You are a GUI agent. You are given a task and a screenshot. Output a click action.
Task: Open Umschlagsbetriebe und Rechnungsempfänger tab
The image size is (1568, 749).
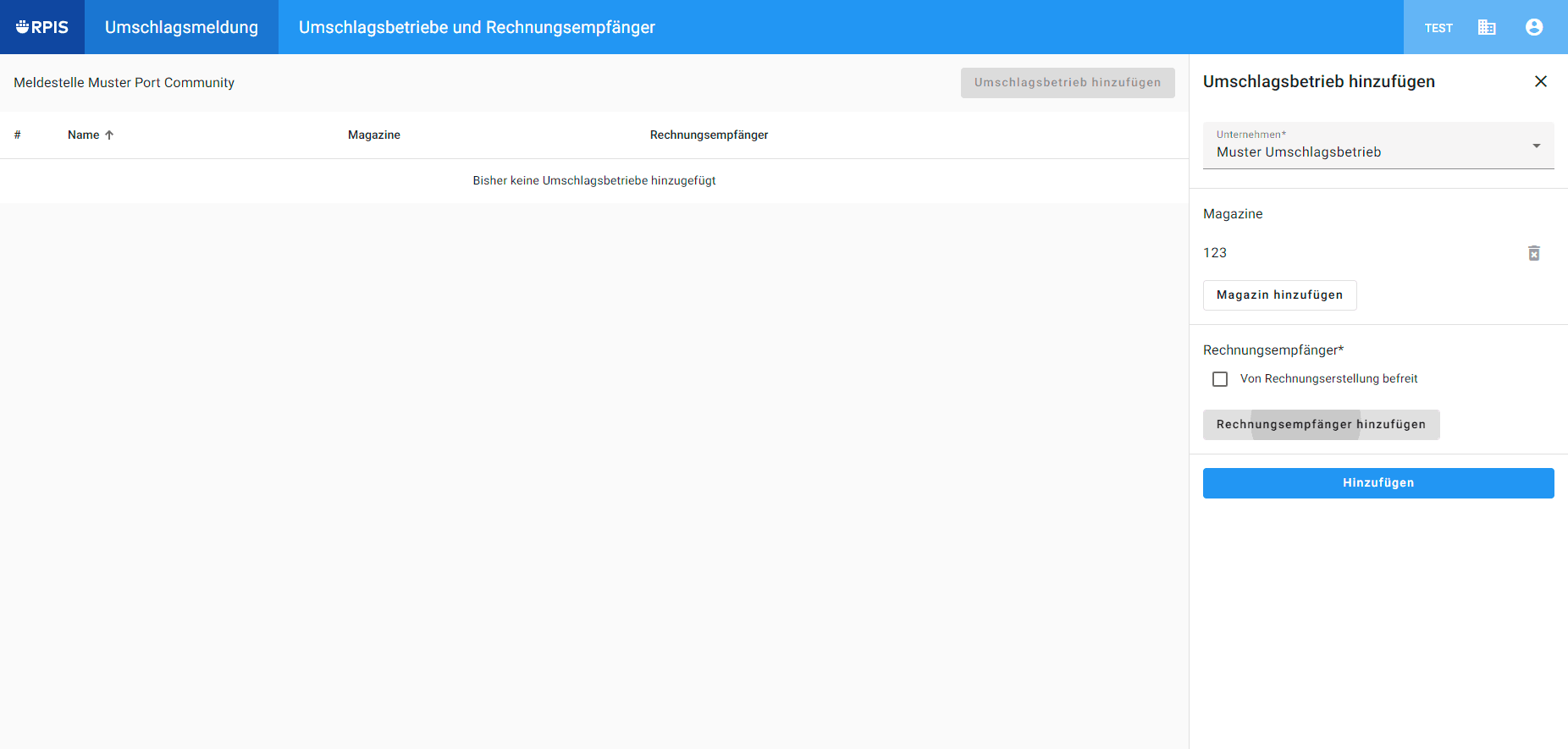coord(477,27)
